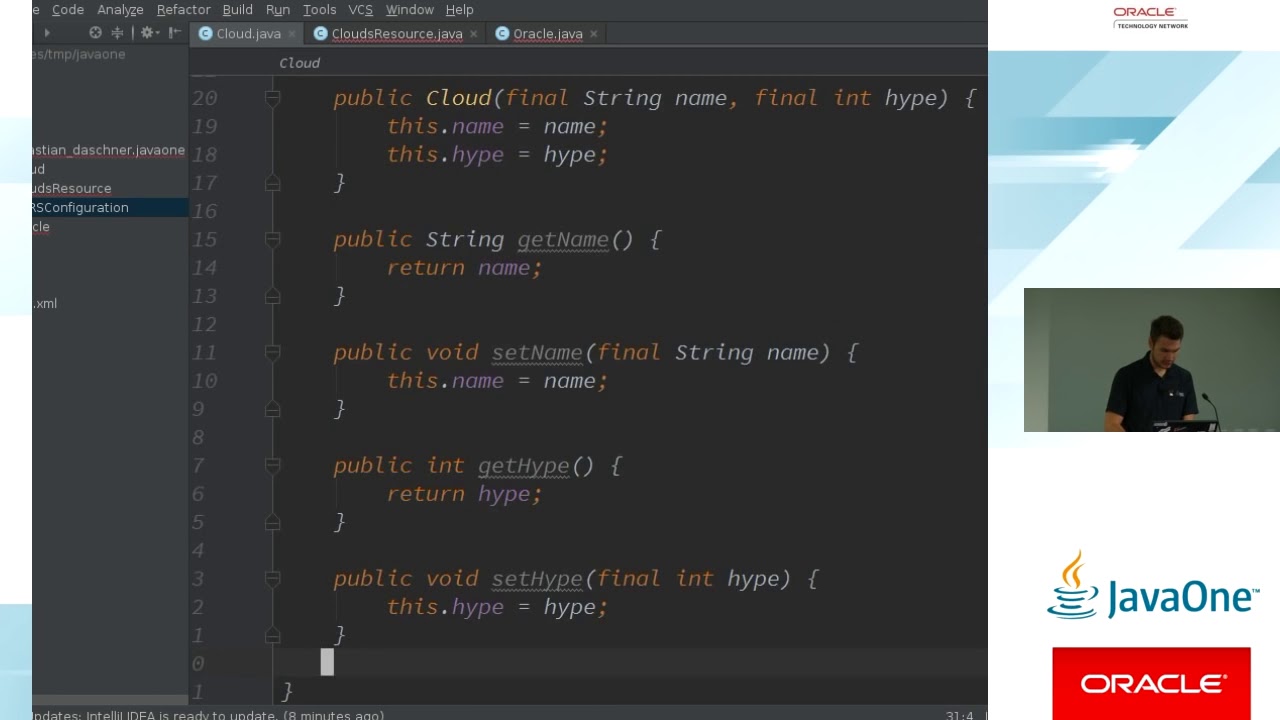Open the VCS menu

tap(360, 9)
